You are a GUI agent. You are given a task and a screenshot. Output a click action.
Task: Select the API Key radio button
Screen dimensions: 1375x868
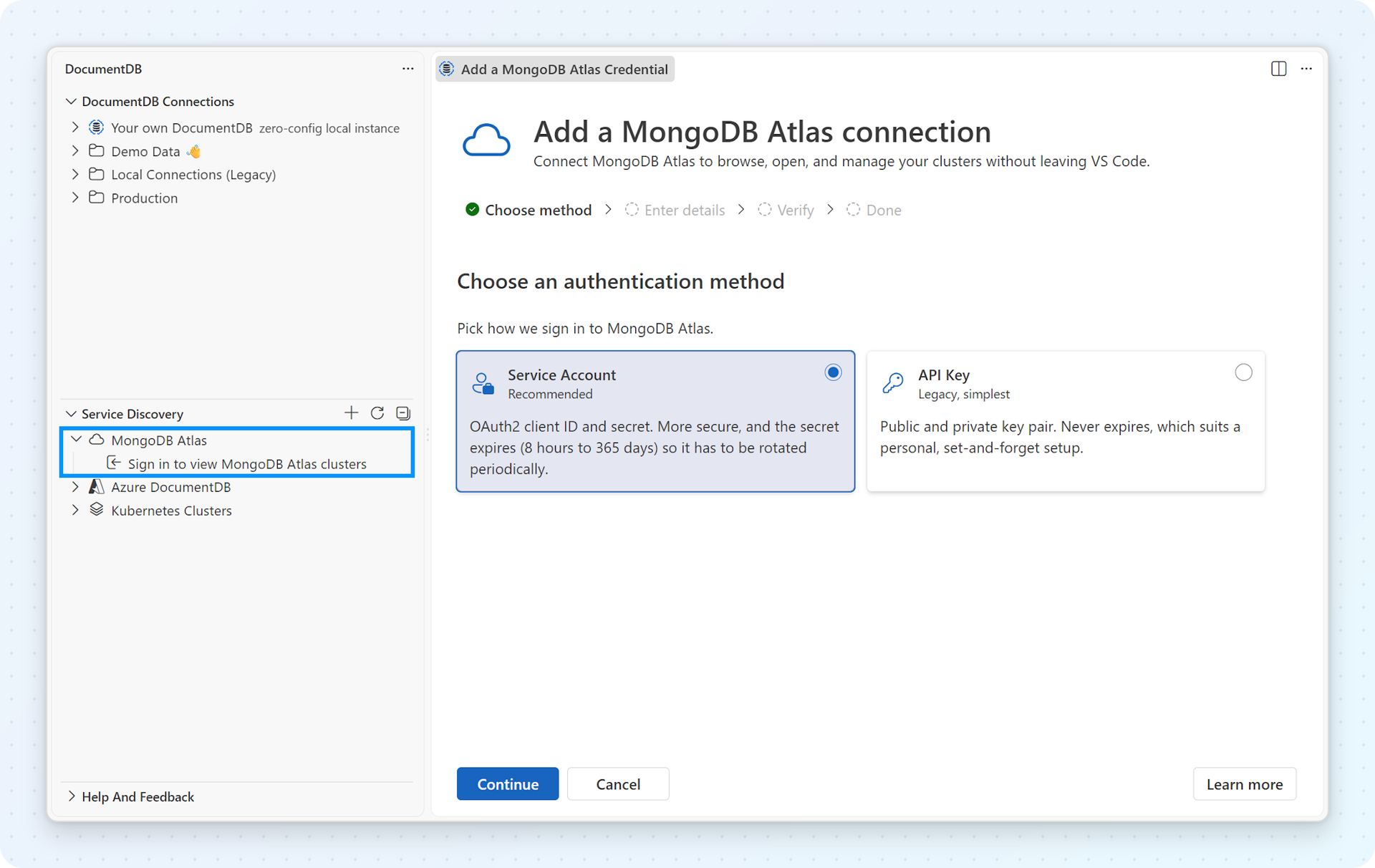(x=1243, y=372)
